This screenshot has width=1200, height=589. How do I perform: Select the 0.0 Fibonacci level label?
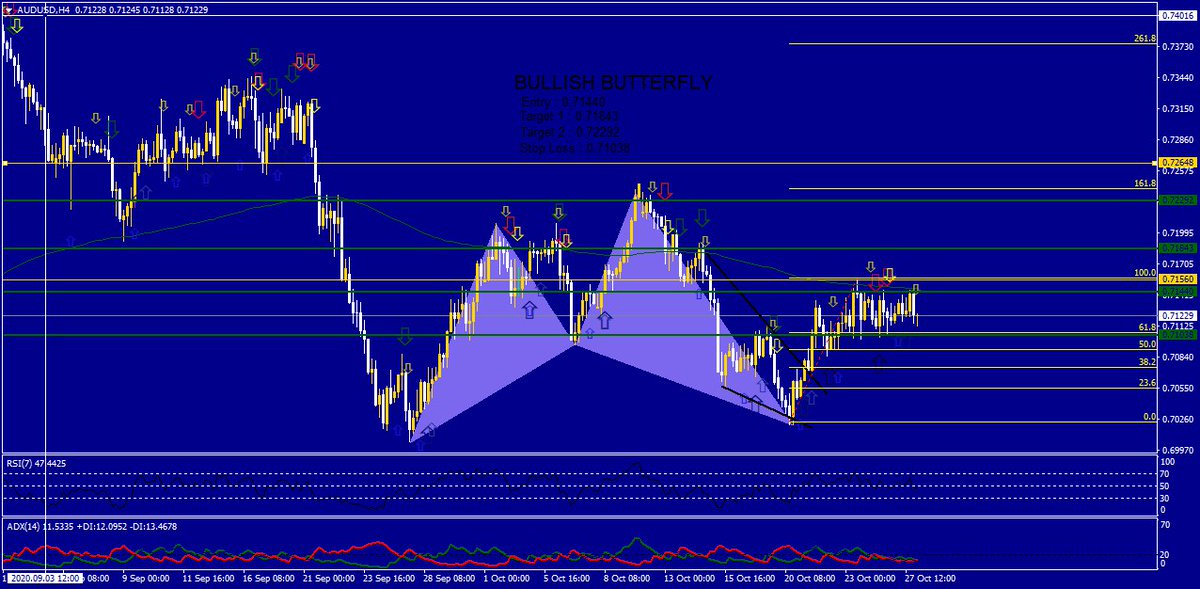point(1150,416)
